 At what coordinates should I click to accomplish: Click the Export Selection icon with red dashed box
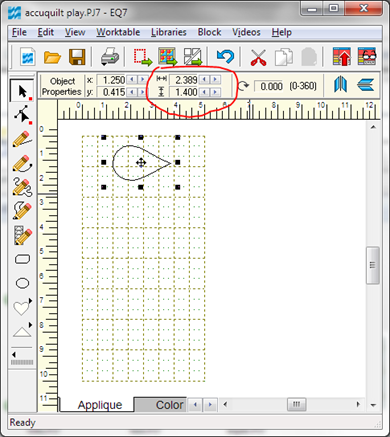(x=143, y=57)
